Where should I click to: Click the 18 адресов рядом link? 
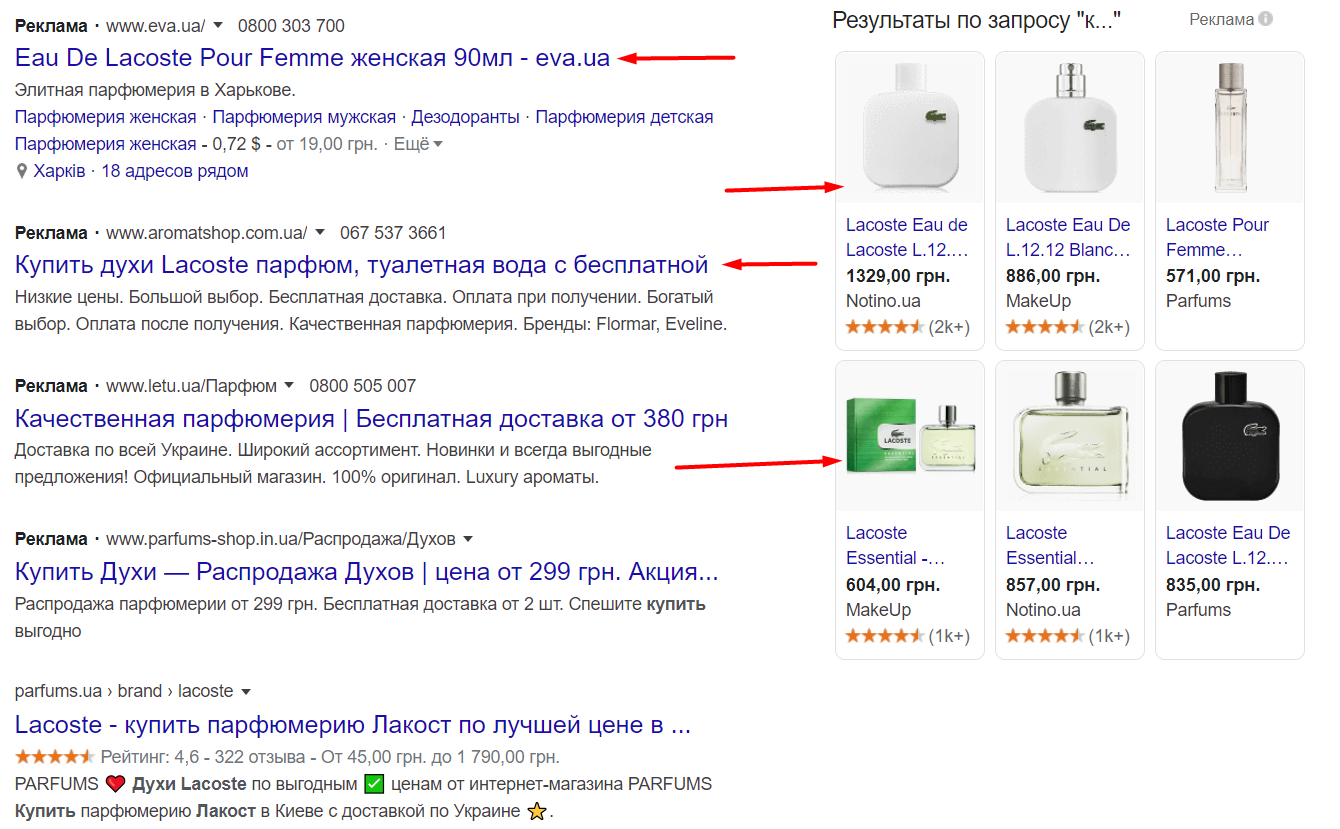click(x=174, y=171)
